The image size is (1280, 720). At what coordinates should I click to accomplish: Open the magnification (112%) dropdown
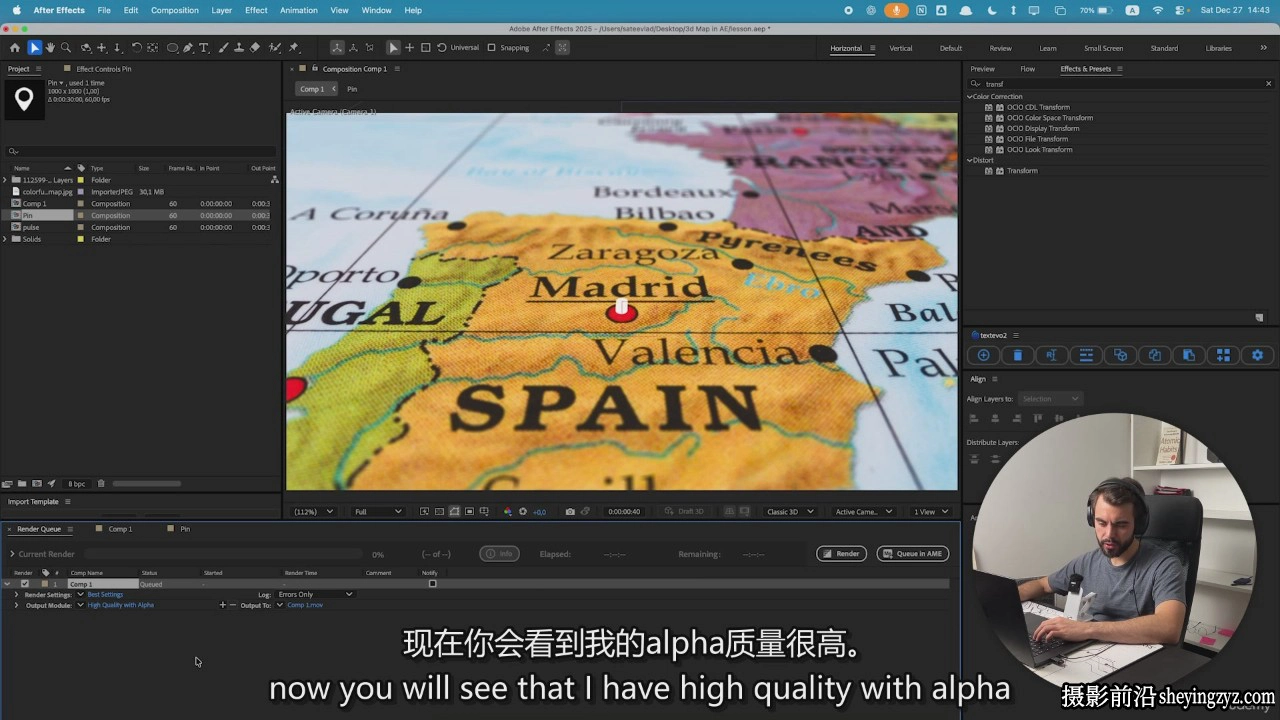312,511
